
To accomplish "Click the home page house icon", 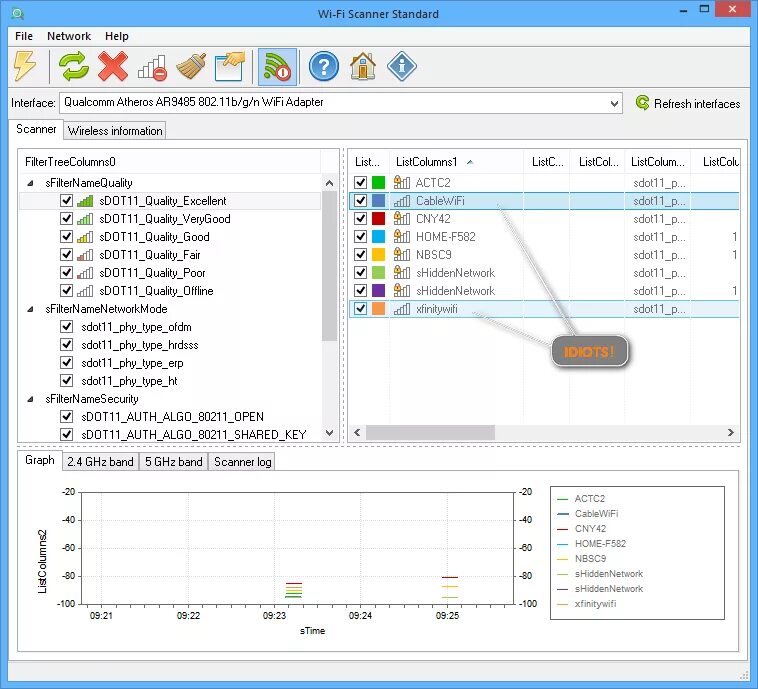I will point(363,66).
